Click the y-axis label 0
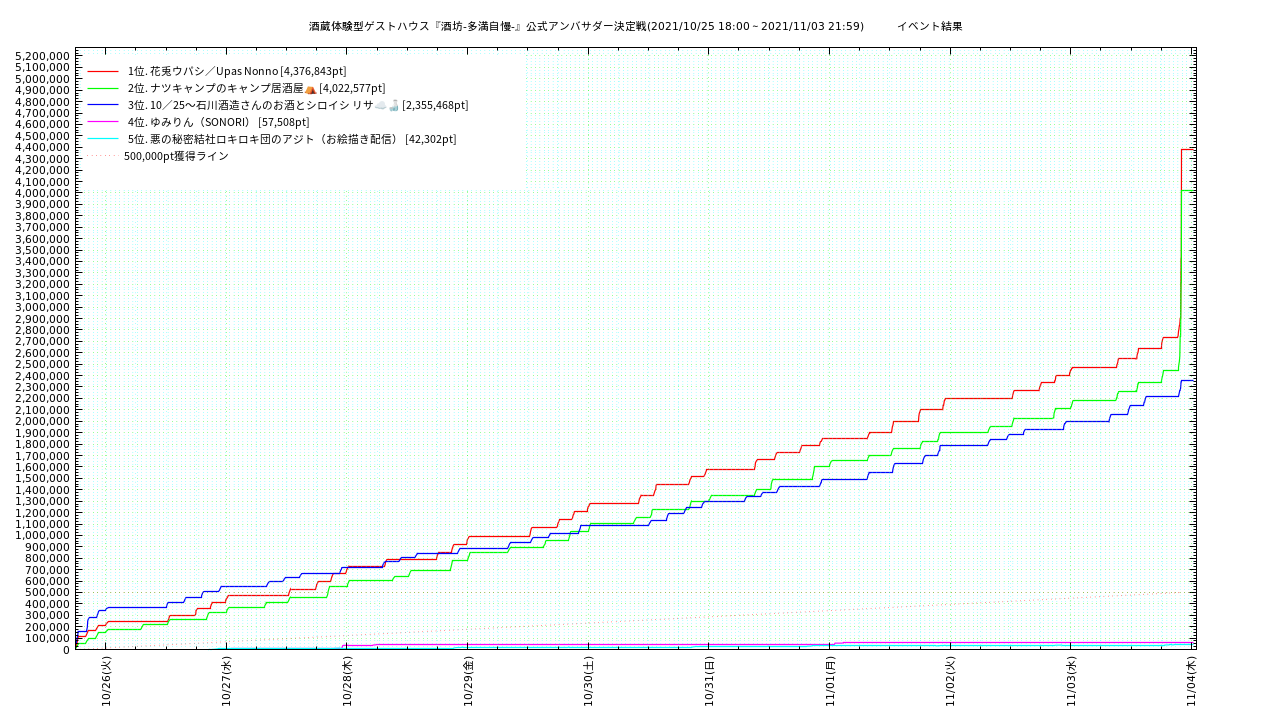The image size is (1280, 720). click(x=67, y=650)
